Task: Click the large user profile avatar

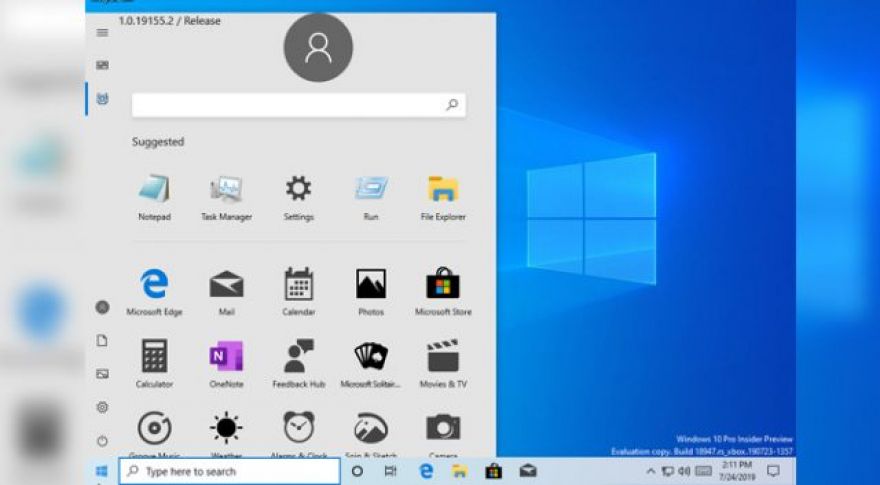Action: point(318,48)
